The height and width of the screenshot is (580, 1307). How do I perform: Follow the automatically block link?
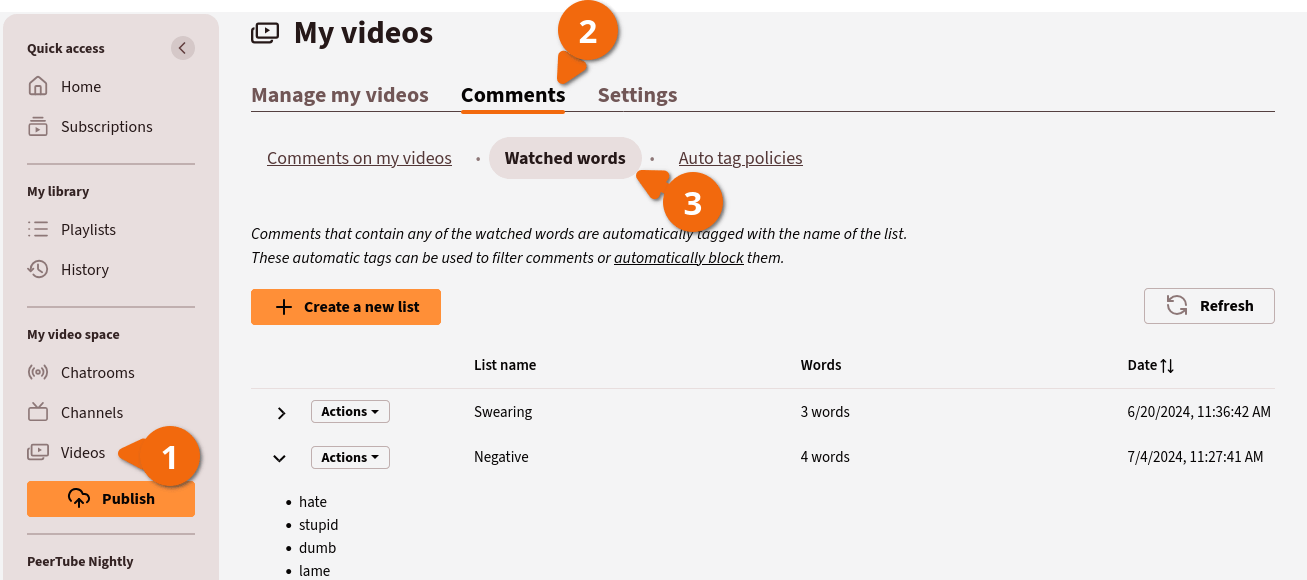pyautogui.click(x=679, y=258)
